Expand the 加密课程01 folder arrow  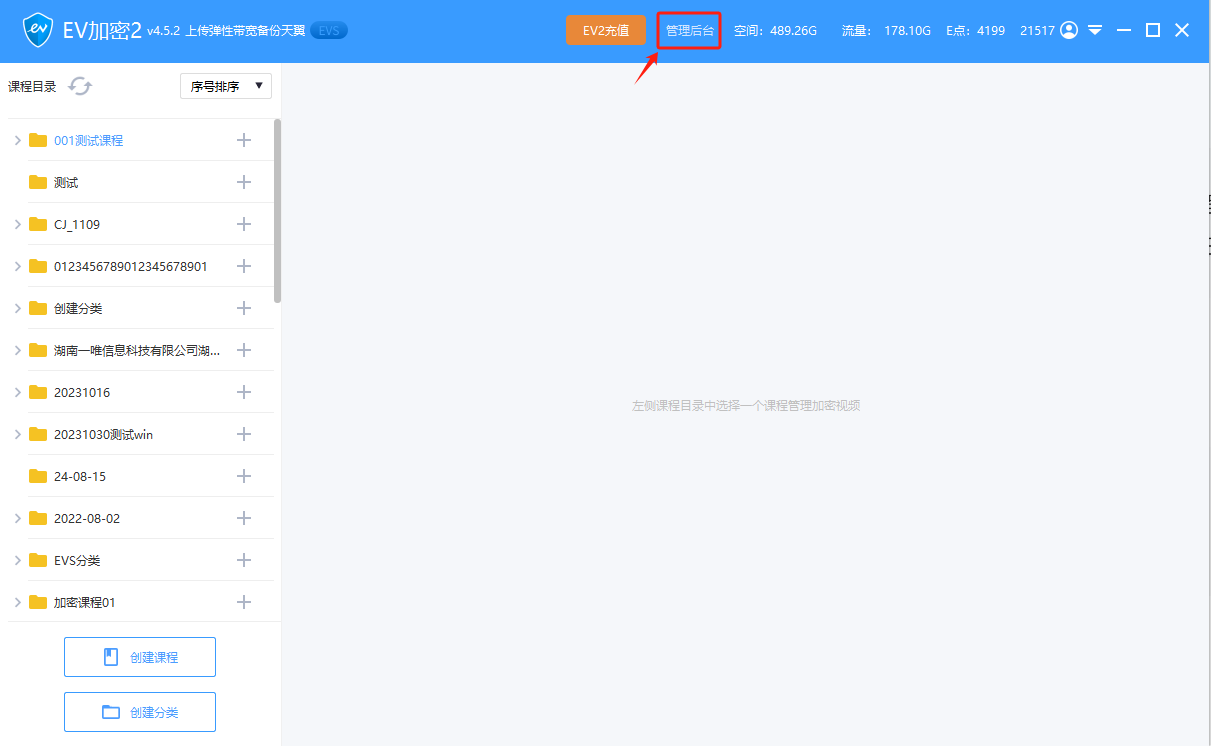(x=18, y=603)
